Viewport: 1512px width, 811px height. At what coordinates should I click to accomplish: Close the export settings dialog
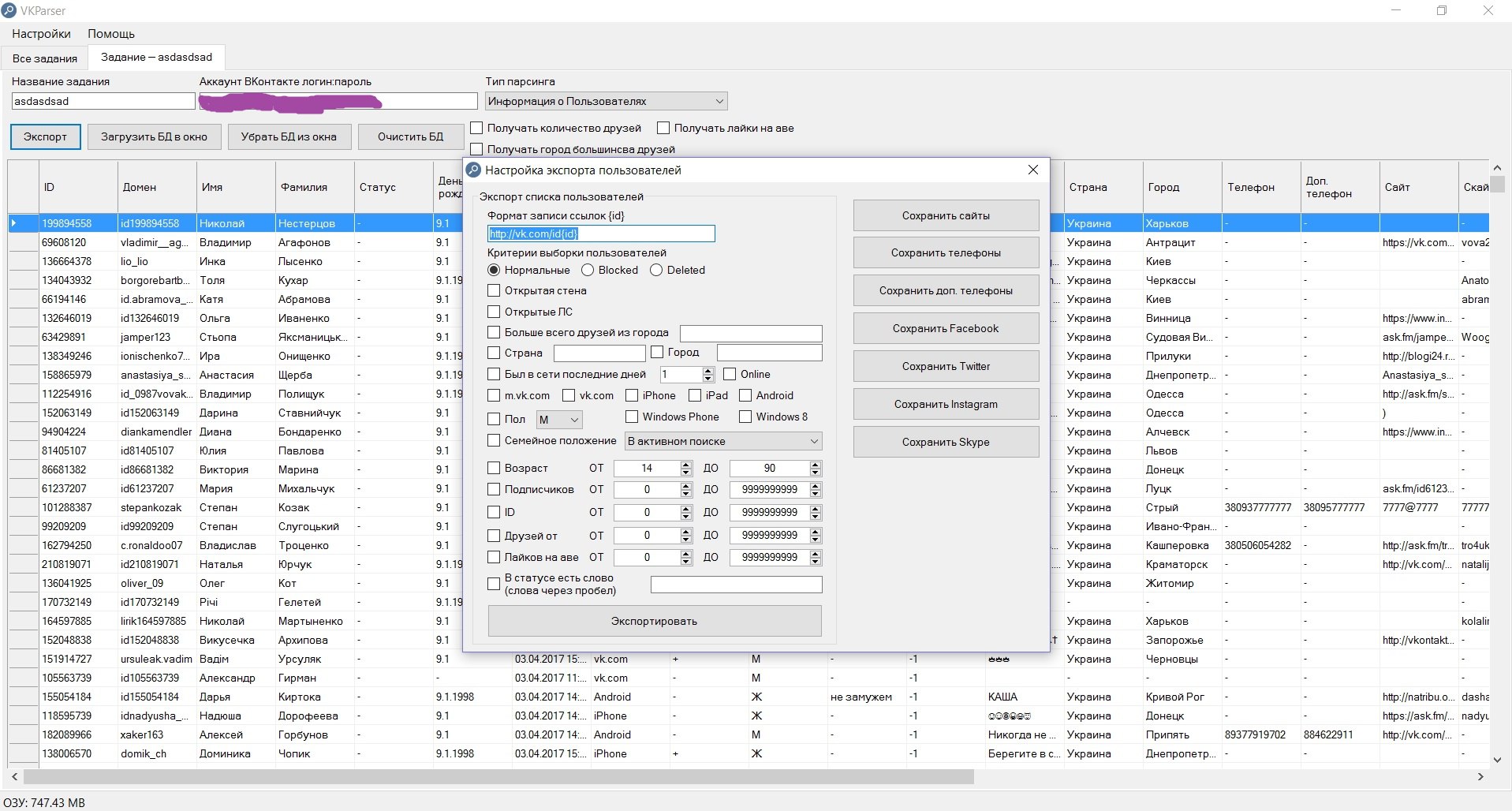1033,170
